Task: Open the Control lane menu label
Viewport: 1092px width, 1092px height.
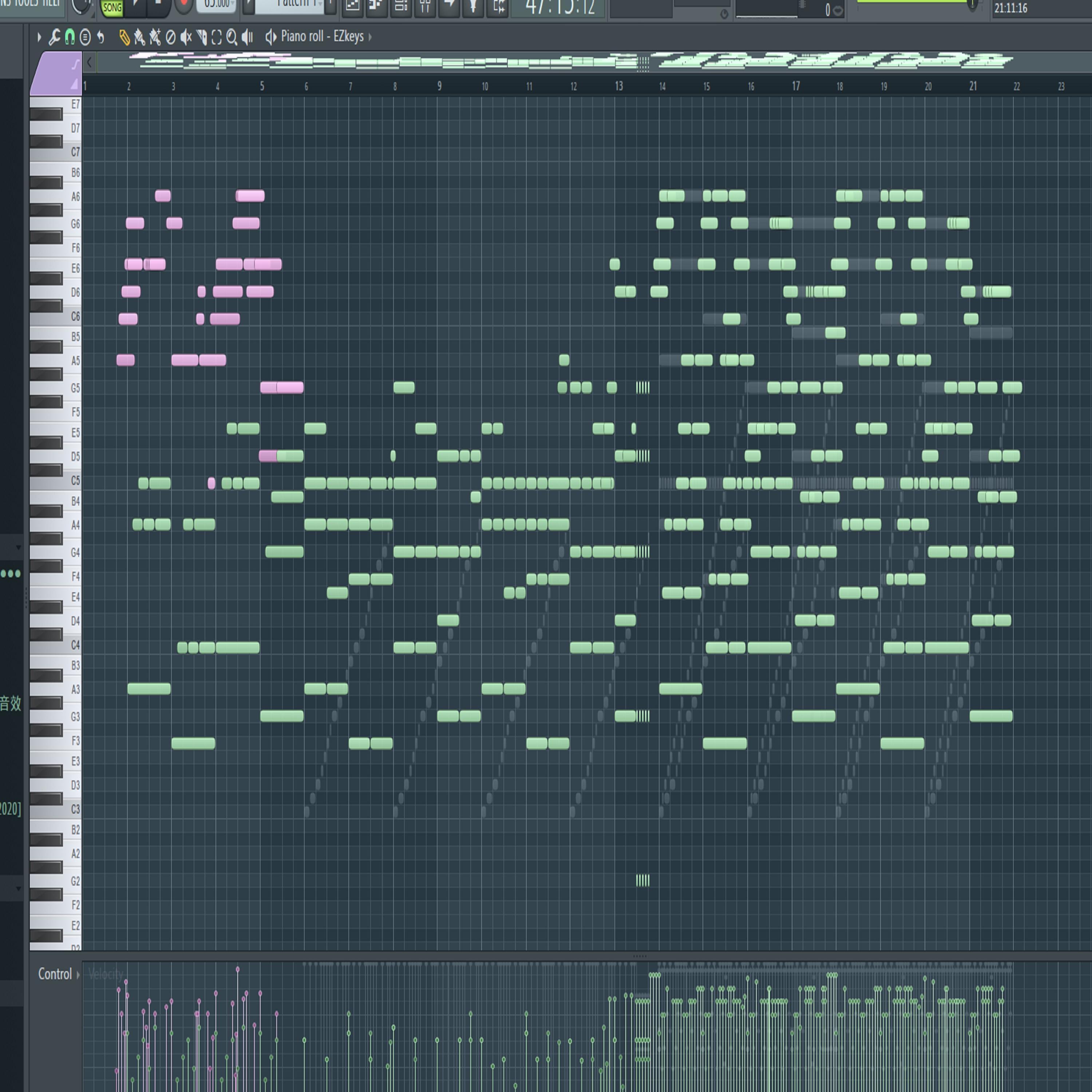Action: pos(55,974)
